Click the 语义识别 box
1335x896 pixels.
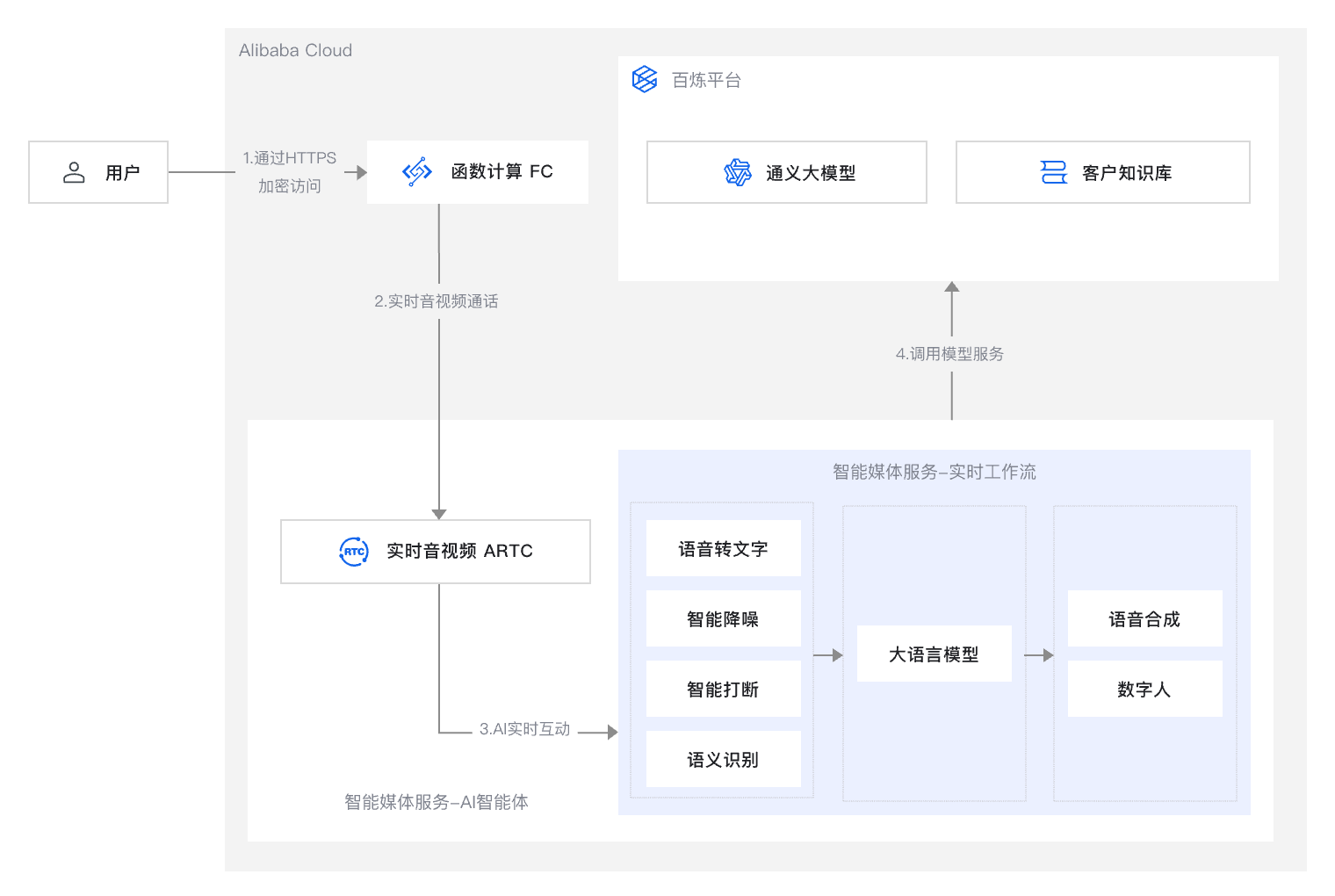724,759
